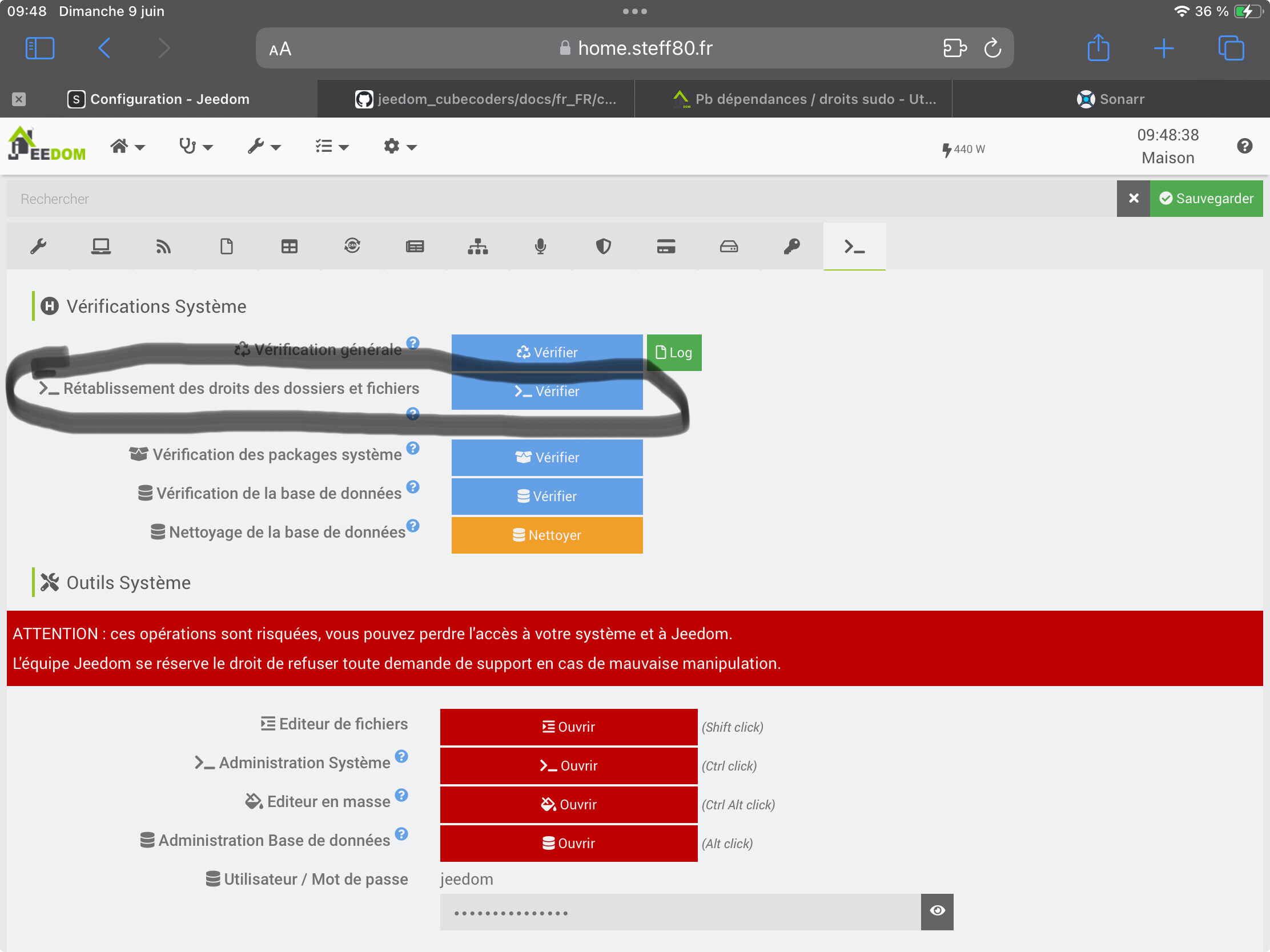Toggle password visibility eye icon
Screen dimensions: 1270x952
(x=937, y=911)
